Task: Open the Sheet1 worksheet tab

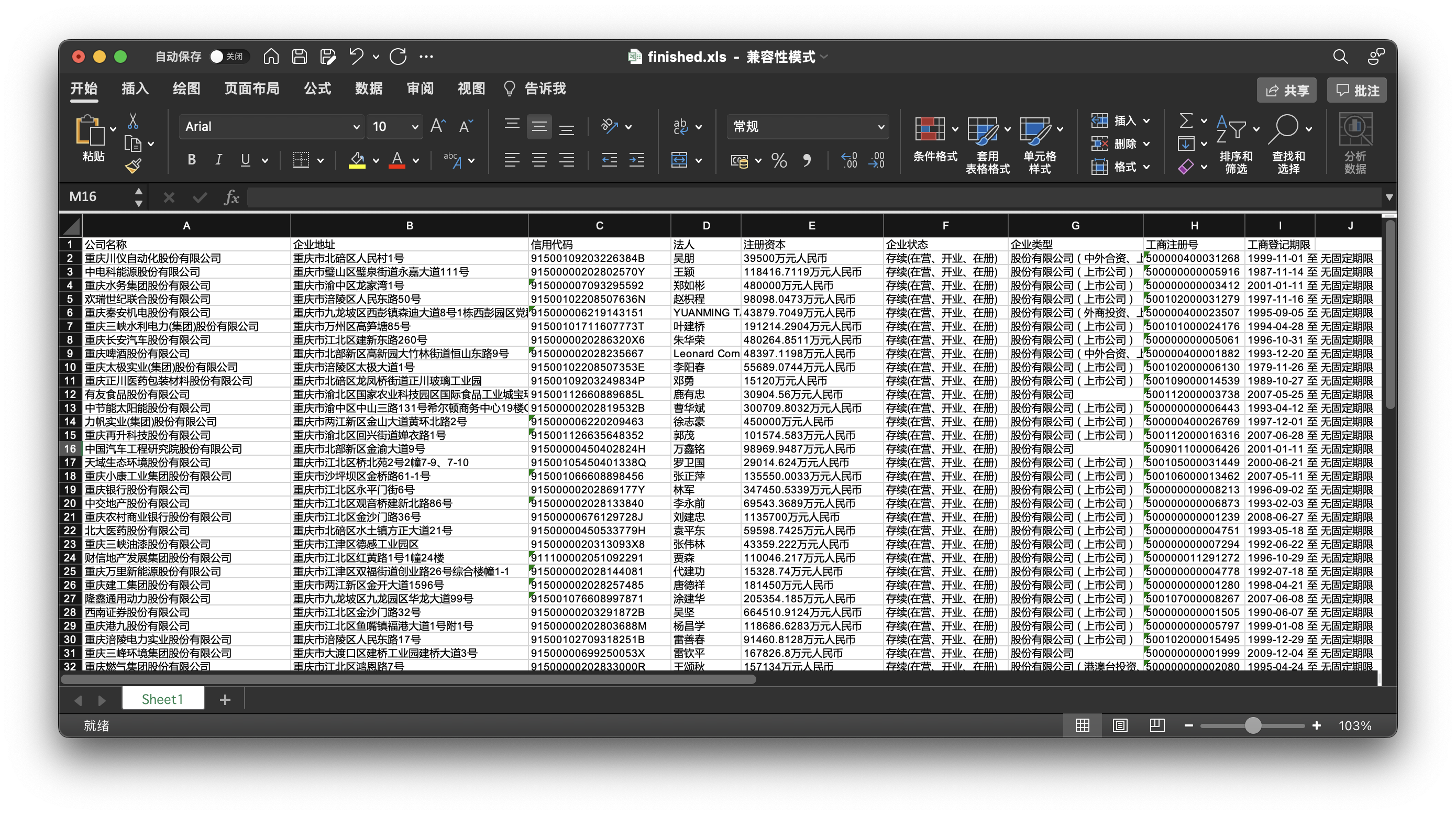Action: point(162,699)
